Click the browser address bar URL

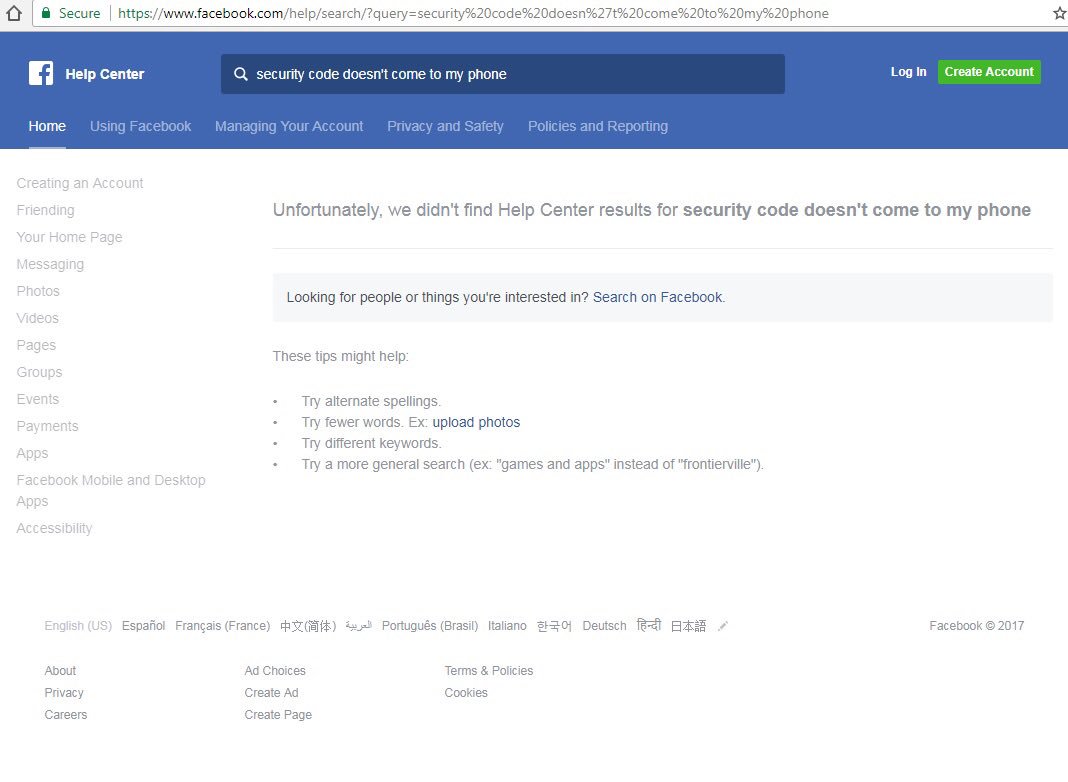click(473, 13)
